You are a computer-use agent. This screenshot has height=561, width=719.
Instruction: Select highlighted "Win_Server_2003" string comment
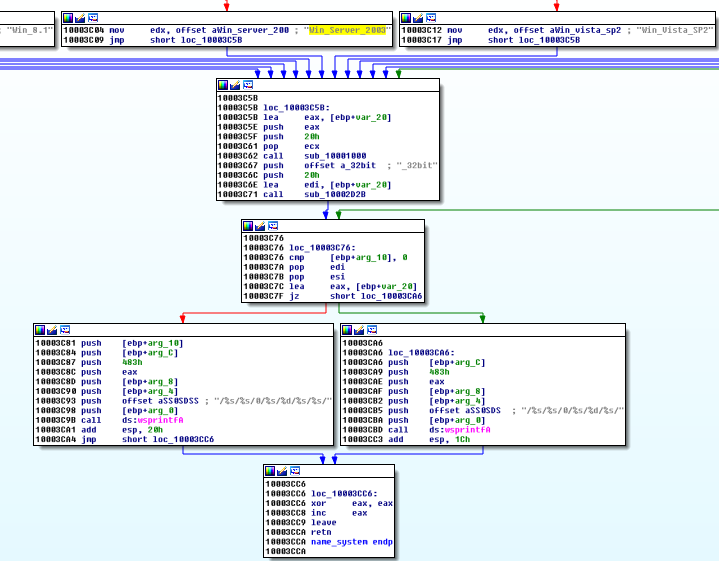click(x=347, y=30)
